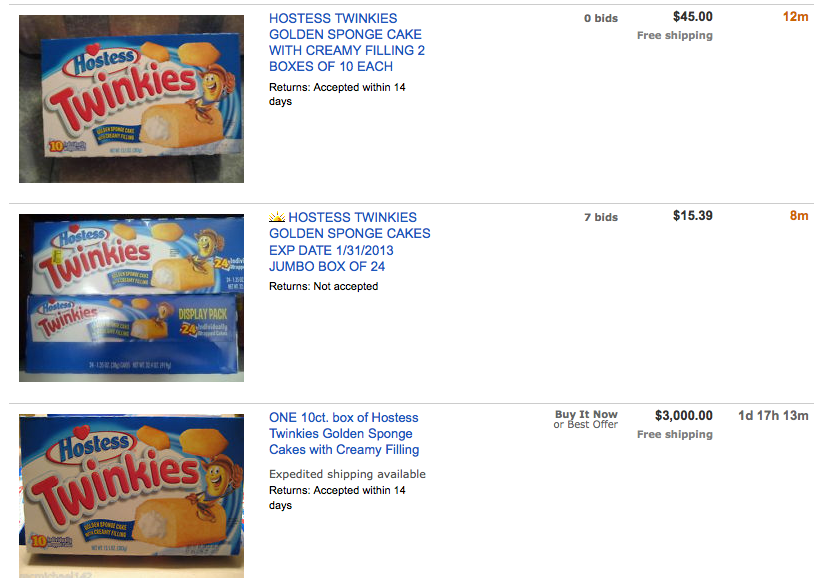Open the $3,000 Twinkies box thumbnail
The image size is (824, 578).
coord(131,495)
